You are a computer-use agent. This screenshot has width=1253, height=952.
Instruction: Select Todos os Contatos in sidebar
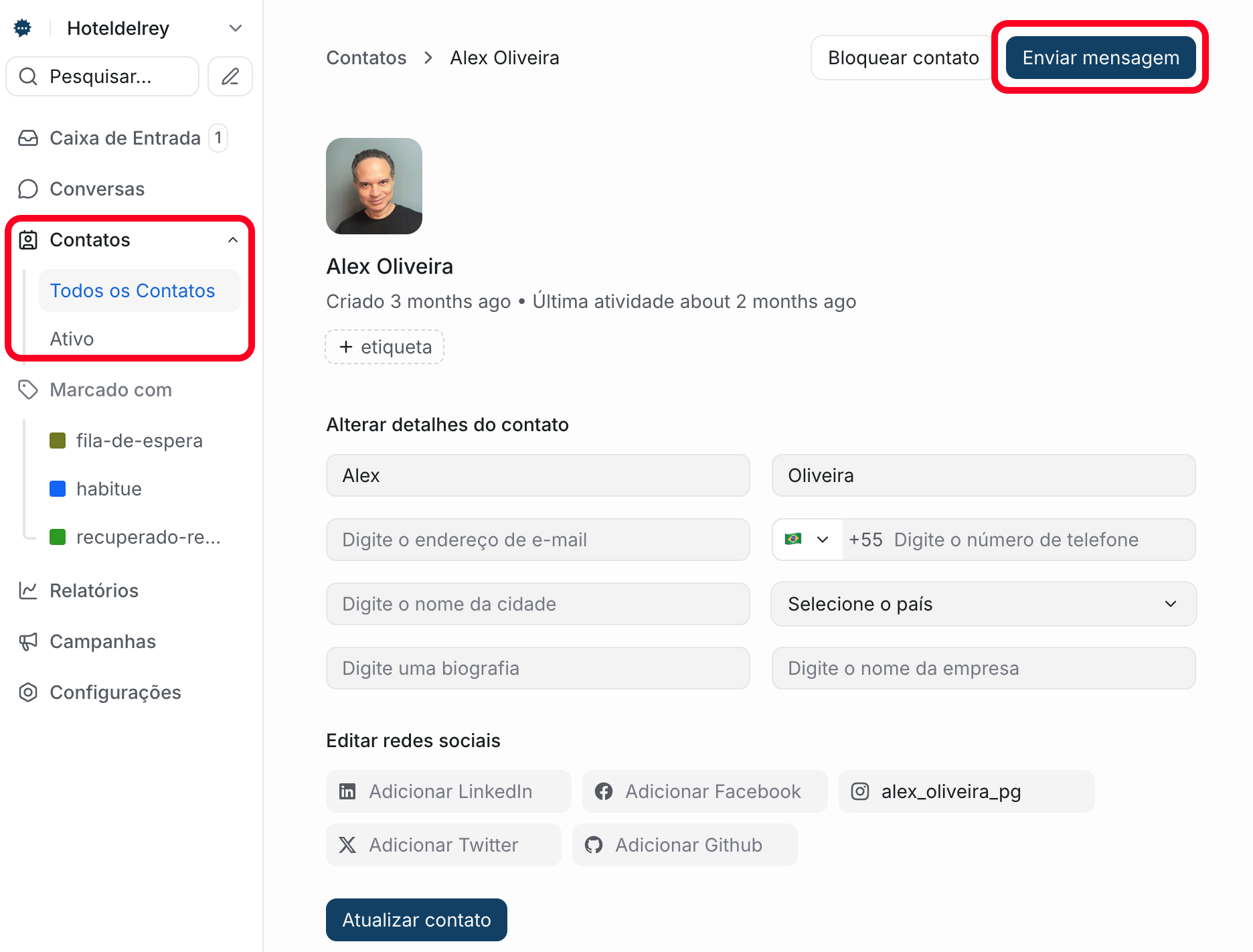tap(133, 290)
